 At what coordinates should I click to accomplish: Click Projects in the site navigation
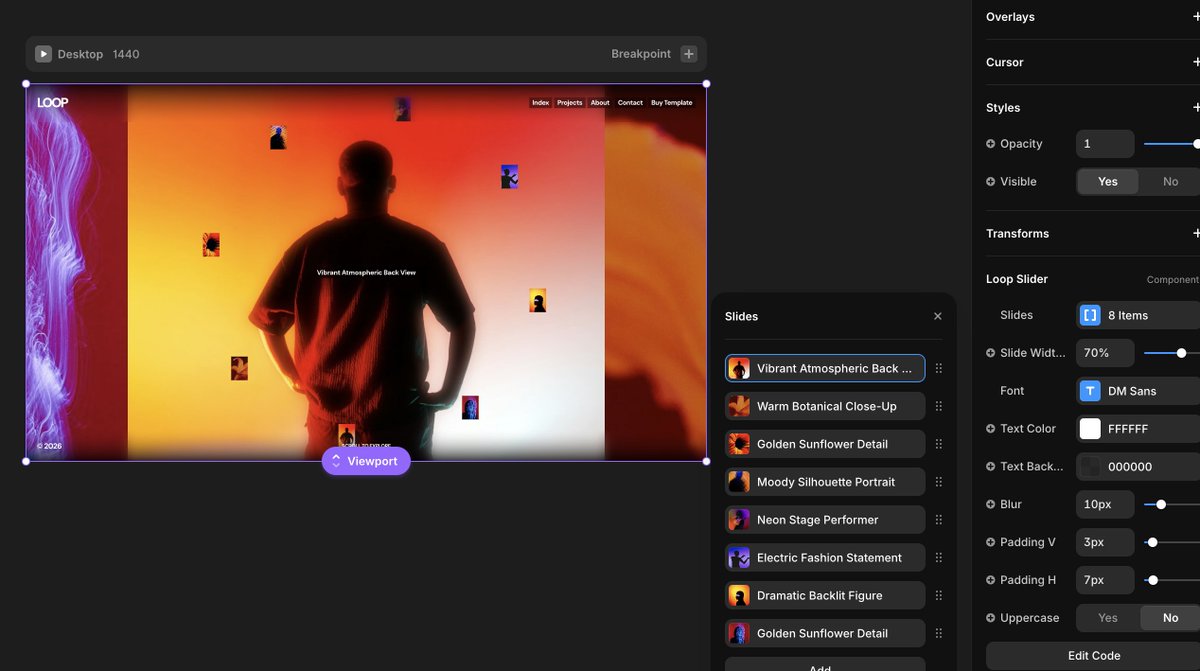(x=570, y=103)
